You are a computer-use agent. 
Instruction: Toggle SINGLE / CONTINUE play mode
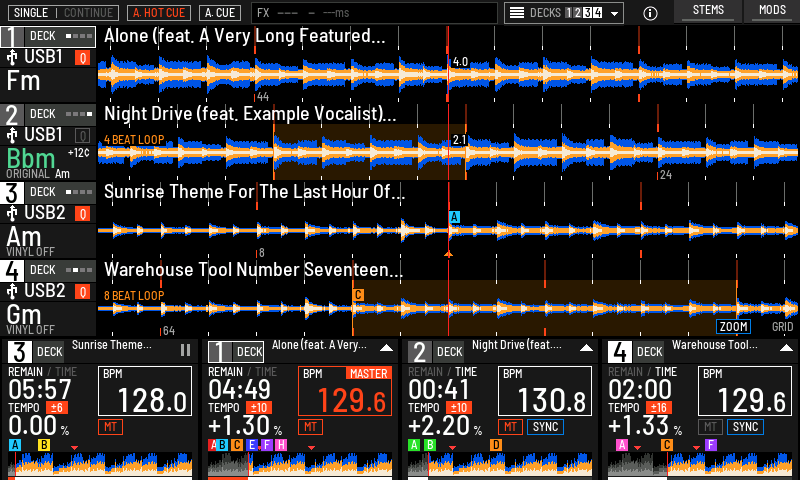[x=63, y=13]
